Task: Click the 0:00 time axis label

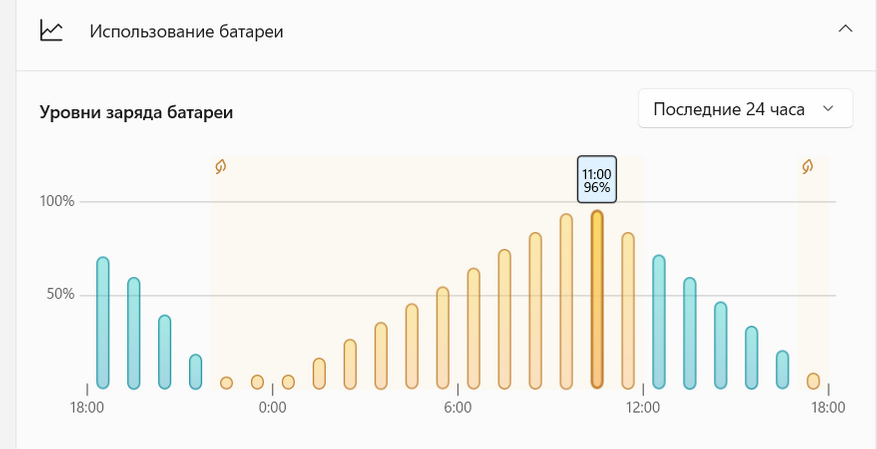Action: (272, 407)
